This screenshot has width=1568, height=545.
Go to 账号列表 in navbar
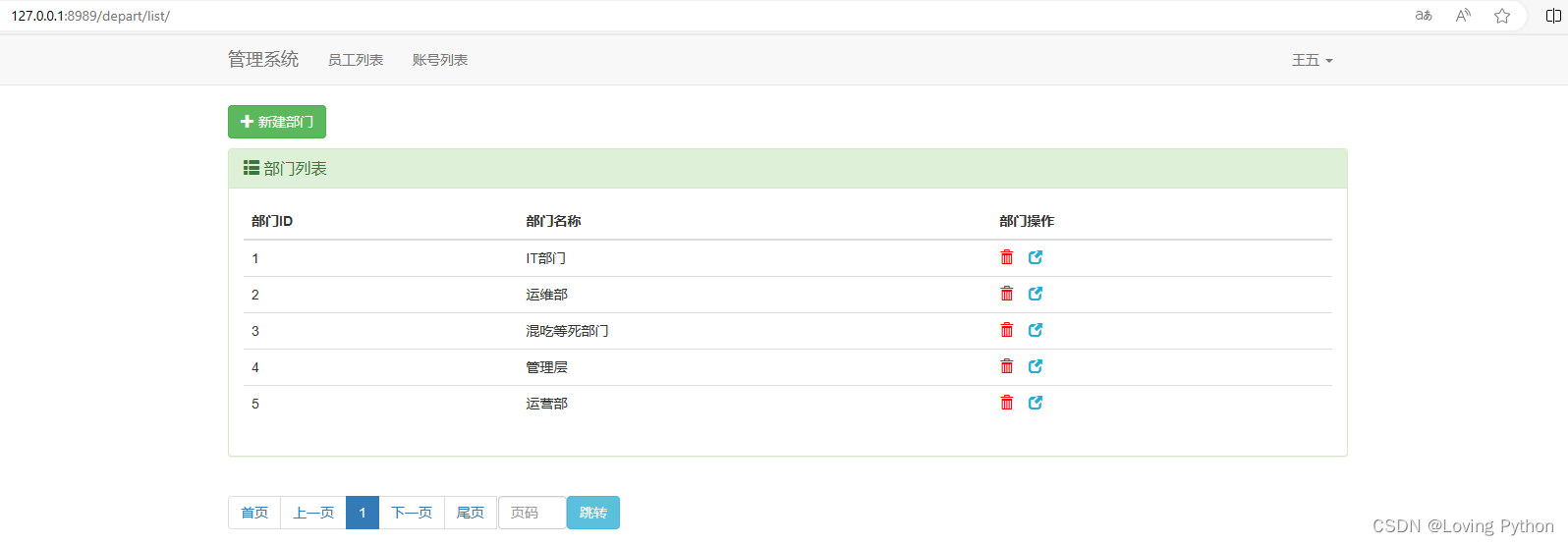click(x=440, y=60)
